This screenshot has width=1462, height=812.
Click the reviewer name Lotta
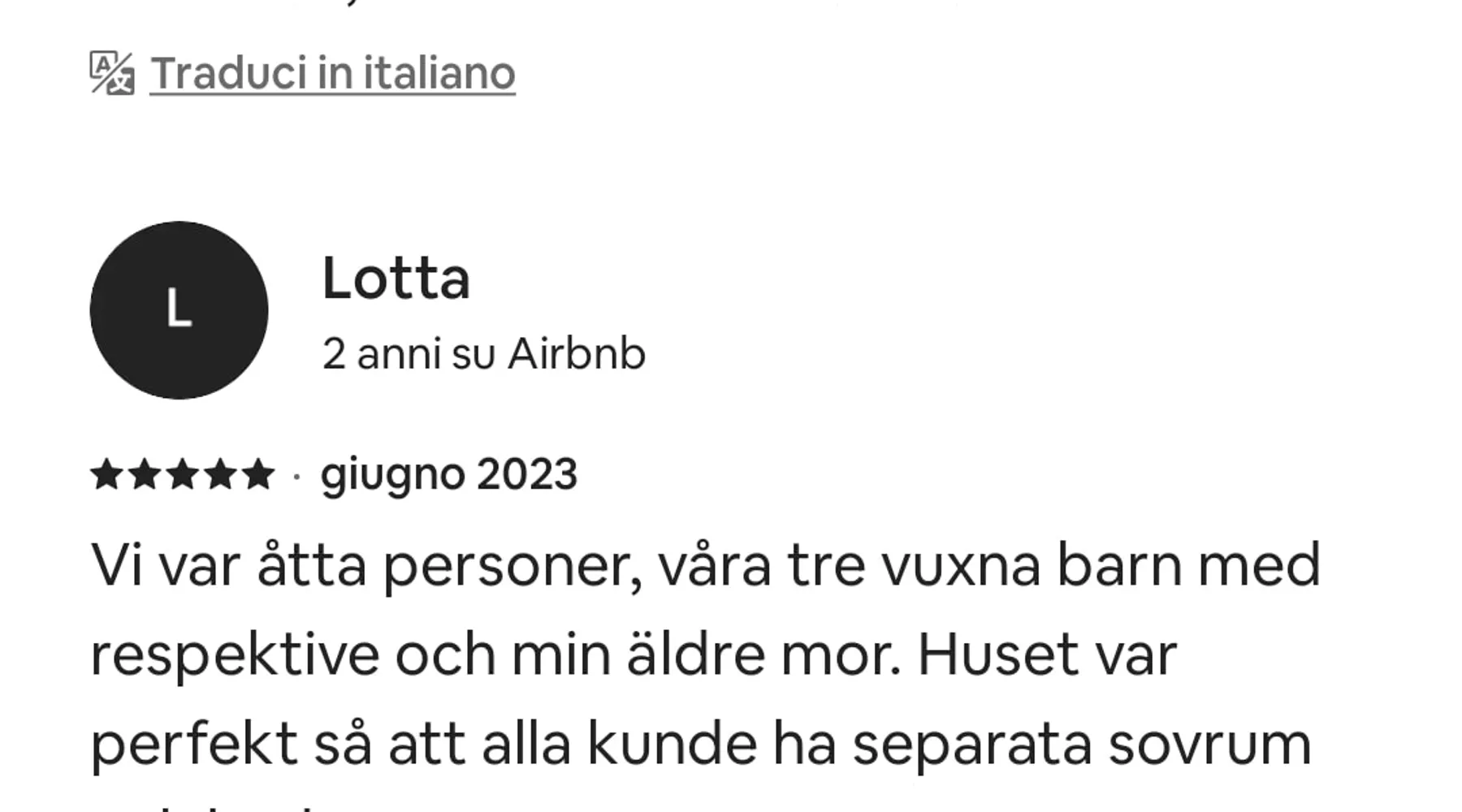pos(396,279)
